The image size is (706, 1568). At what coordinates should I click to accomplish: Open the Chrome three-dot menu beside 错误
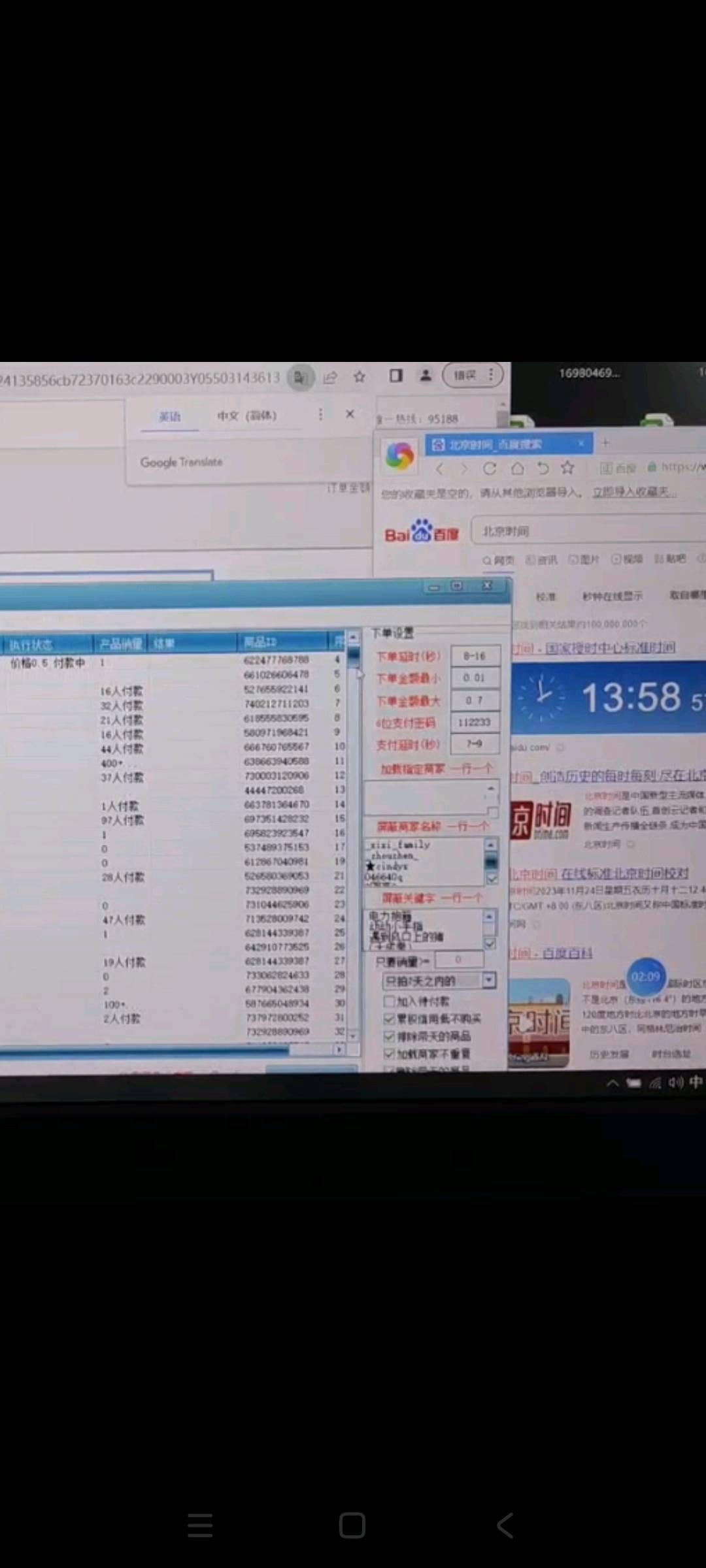(491, 375)
